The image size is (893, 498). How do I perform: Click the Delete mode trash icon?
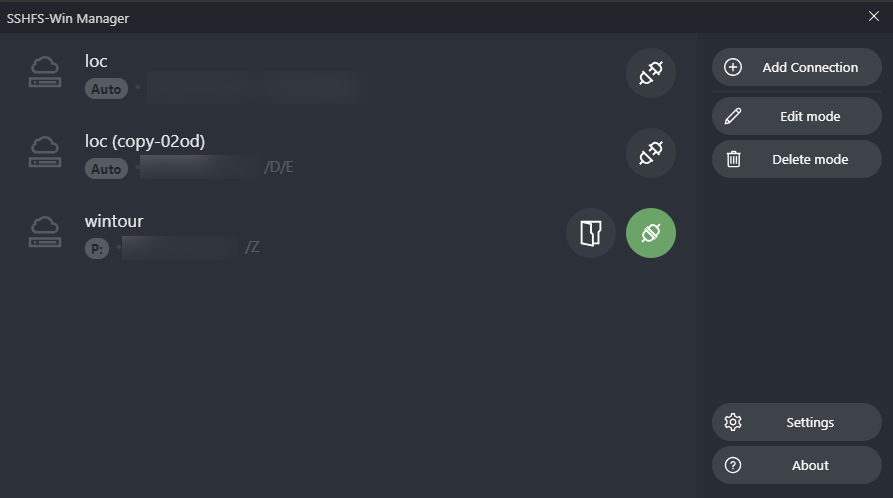coord(733,159)
